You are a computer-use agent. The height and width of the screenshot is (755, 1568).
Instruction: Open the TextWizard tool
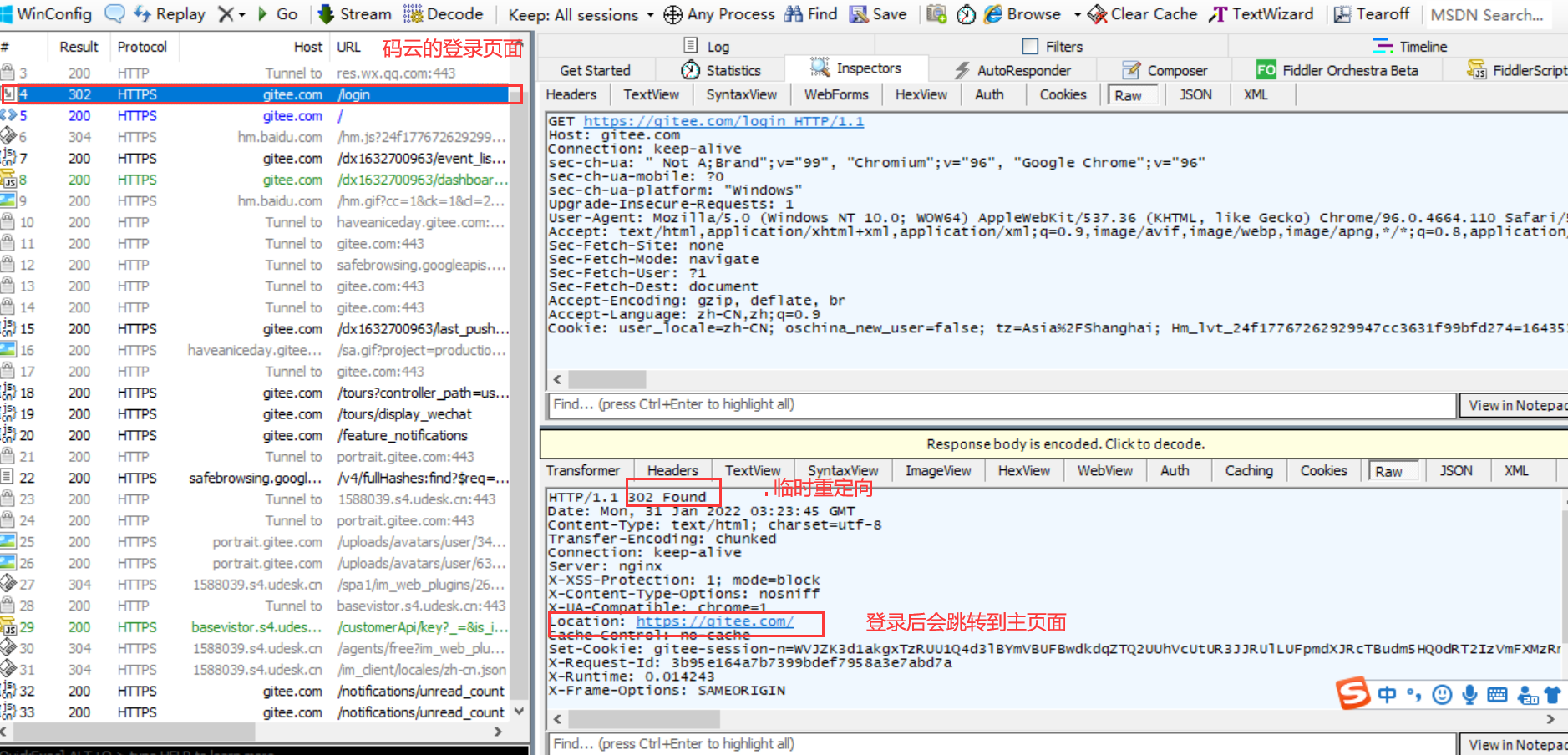tap(1261, 13)
